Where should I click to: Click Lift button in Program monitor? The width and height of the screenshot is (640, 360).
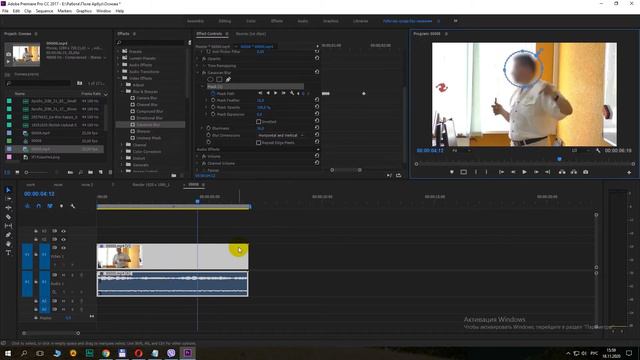click(x=562, y=172)
